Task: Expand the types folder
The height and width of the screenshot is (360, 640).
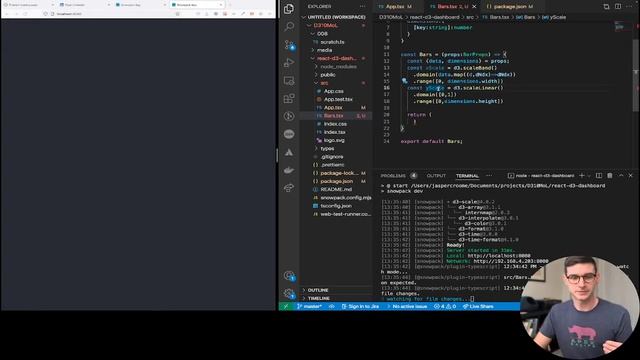Action: tap(336, 149)
